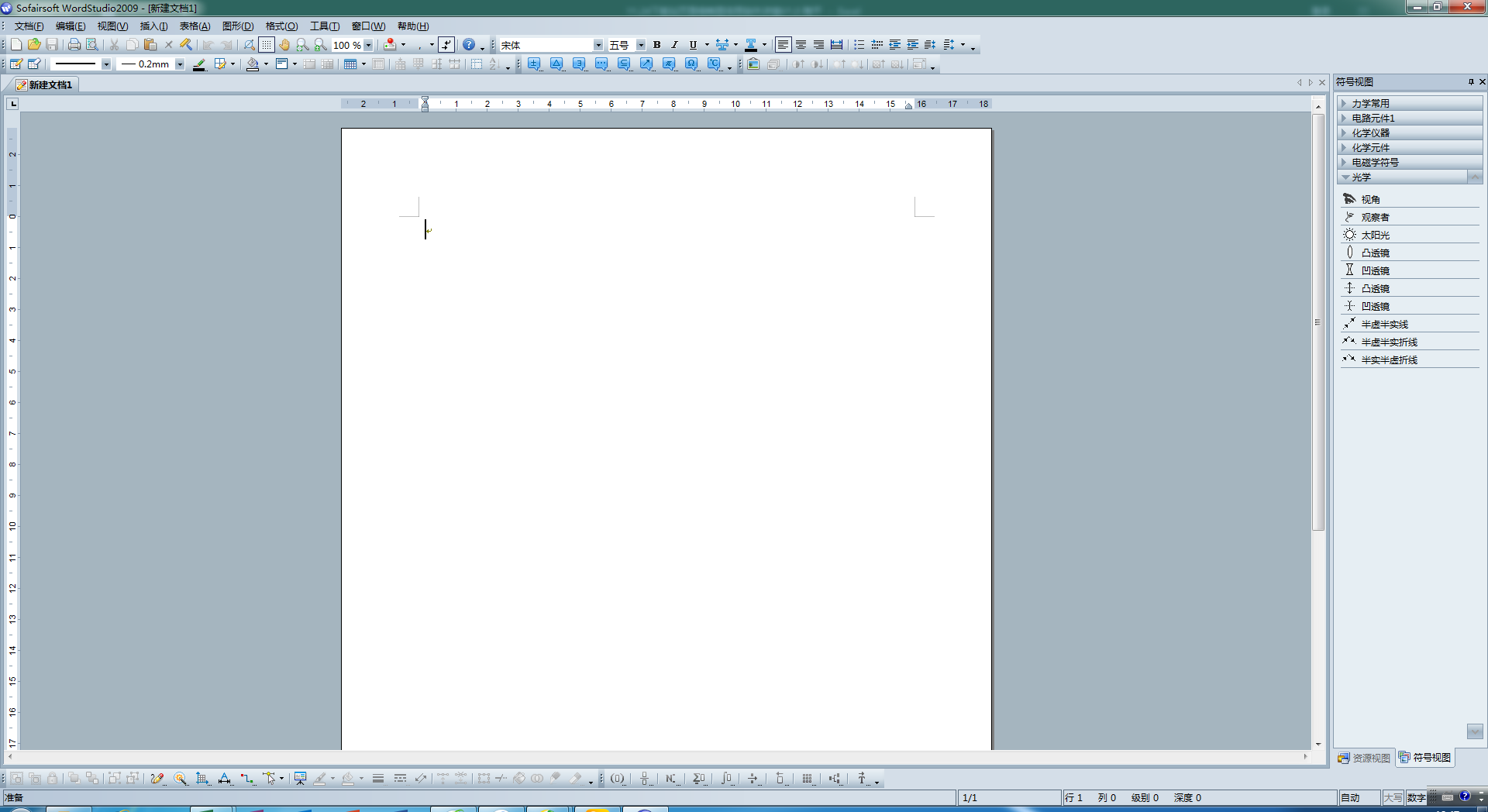Insert a picture with the image icon
This screenshot has height=812, width=1488.
click(753, 64)
